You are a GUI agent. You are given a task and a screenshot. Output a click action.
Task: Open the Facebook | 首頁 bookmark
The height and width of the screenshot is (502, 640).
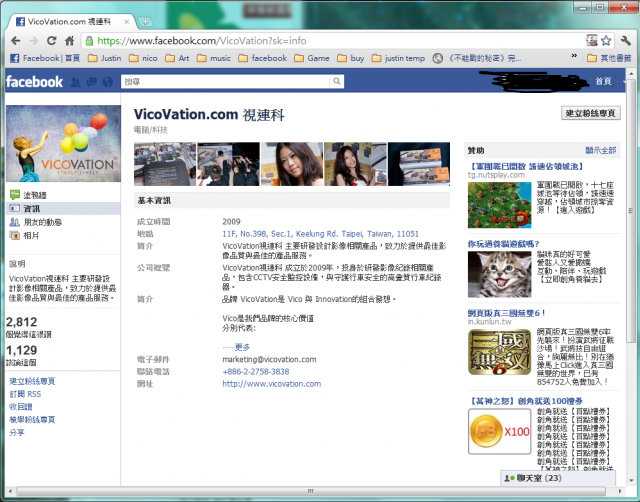[x=45, y=58]
